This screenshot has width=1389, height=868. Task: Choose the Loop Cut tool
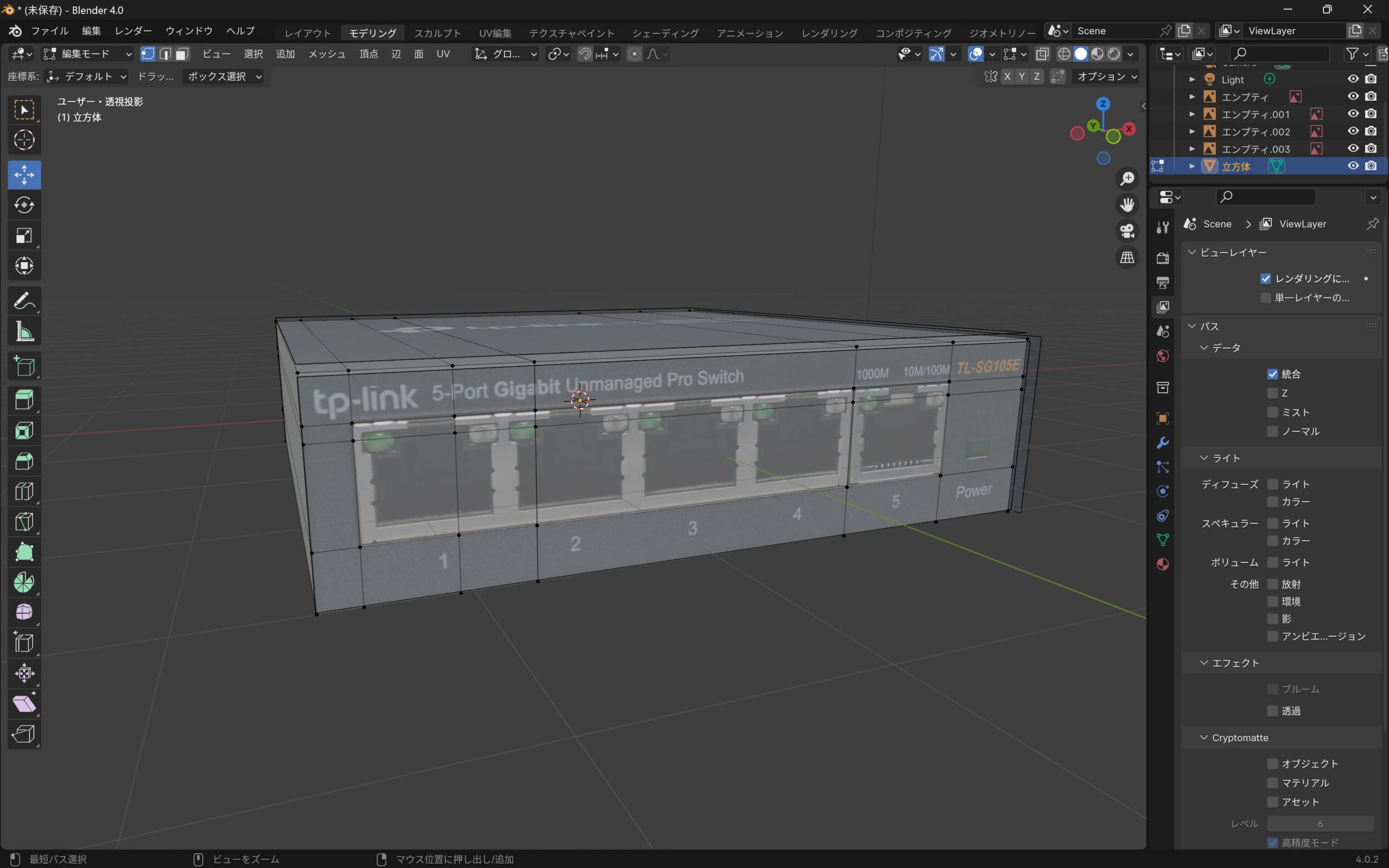(x=24, y=491)
